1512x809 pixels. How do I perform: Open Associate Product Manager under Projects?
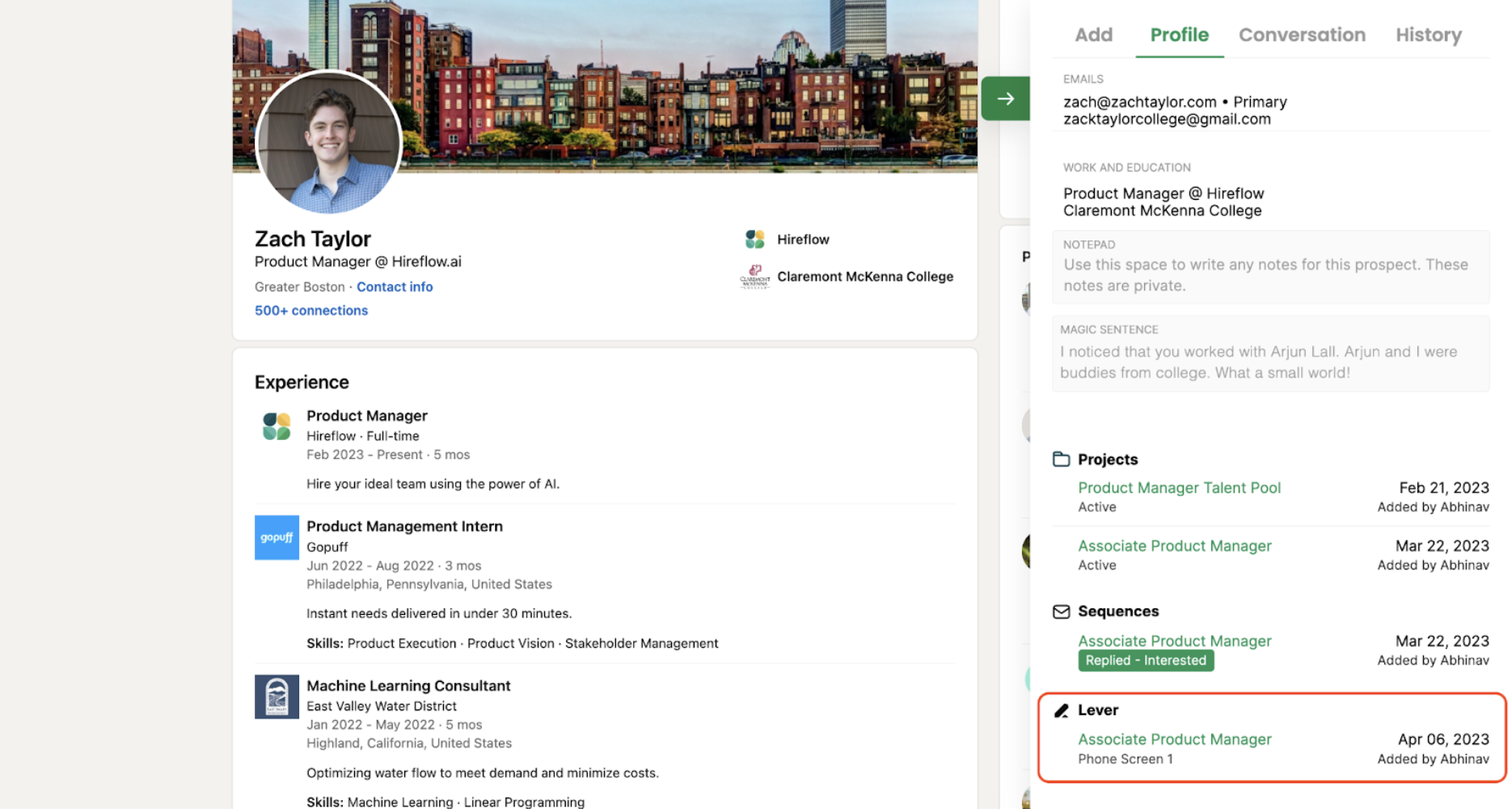[x=1174, y=546]
